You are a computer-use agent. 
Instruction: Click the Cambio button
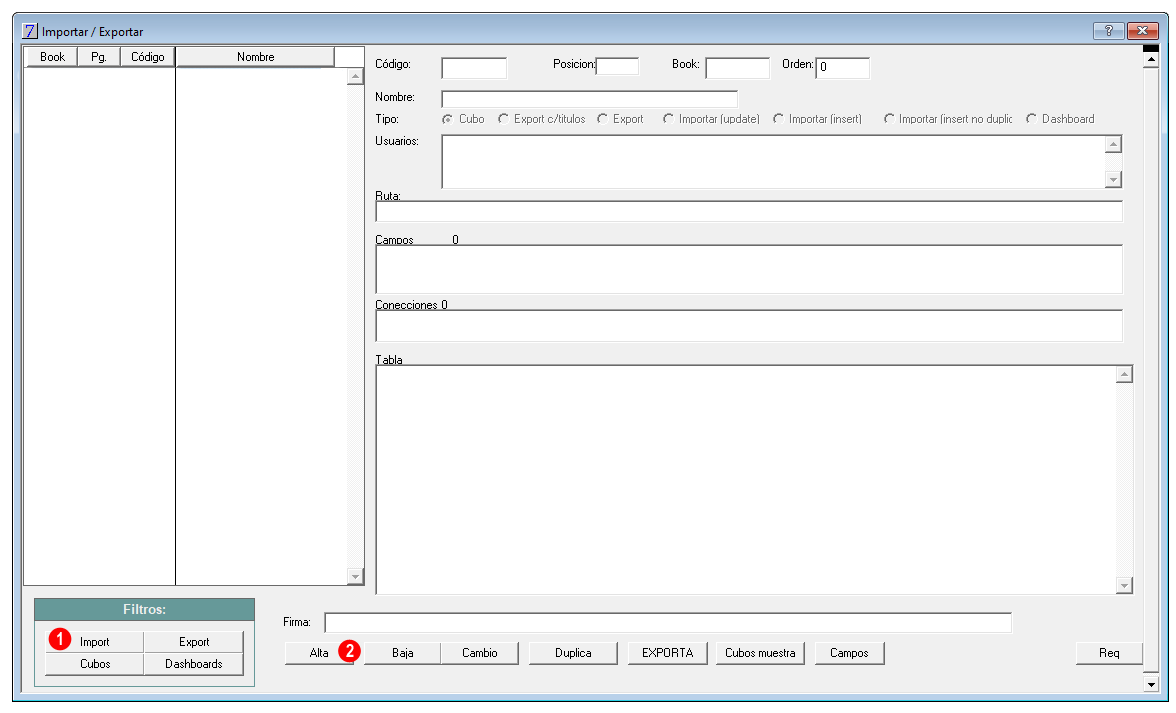(480, 653)
